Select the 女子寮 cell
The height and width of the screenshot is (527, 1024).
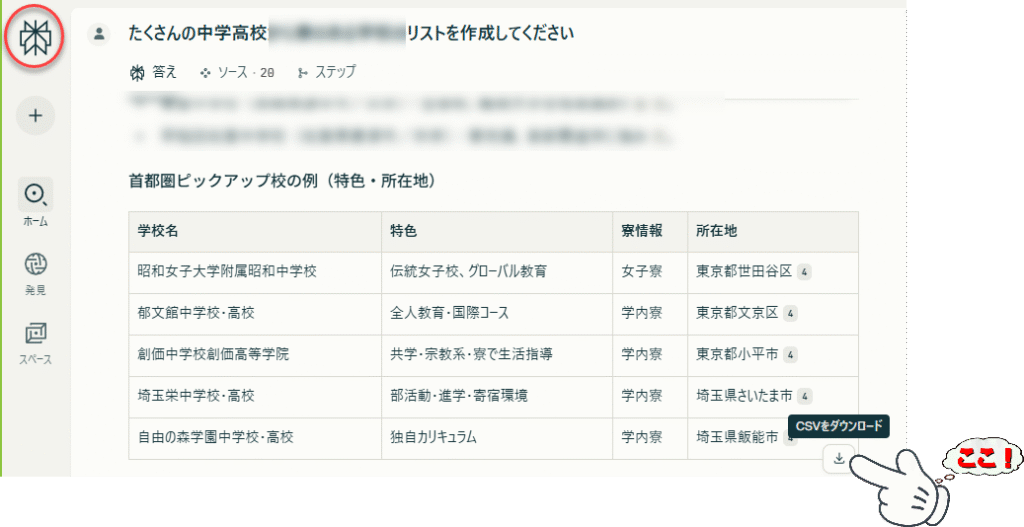[650, 272]
